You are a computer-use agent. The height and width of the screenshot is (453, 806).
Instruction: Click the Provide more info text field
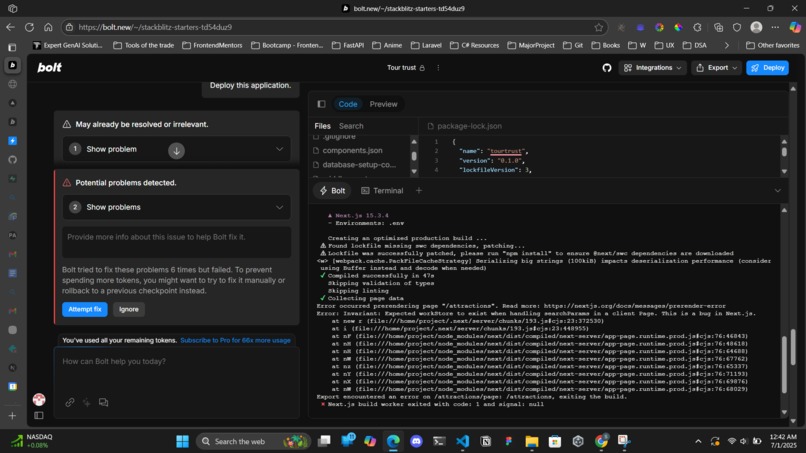coord(176,242)
